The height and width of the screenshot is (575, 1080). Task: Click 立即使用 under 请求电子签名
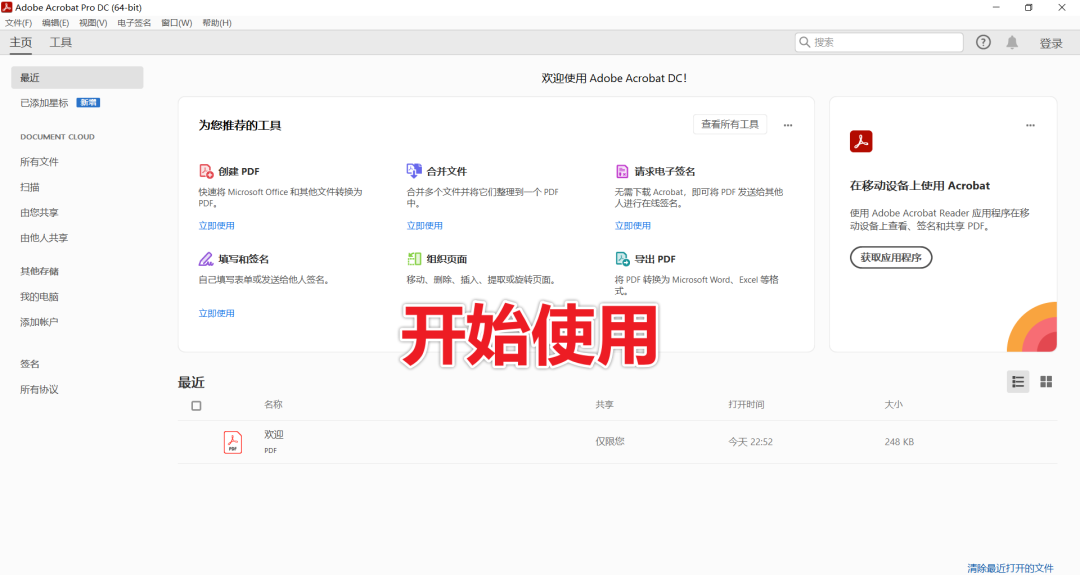coord(632,226)
